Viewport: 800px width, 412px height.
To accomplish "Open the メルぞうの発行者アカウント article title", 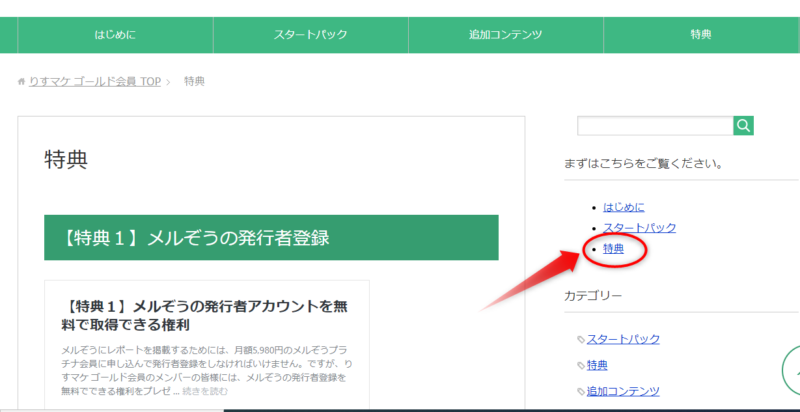I will pos(205,316).
